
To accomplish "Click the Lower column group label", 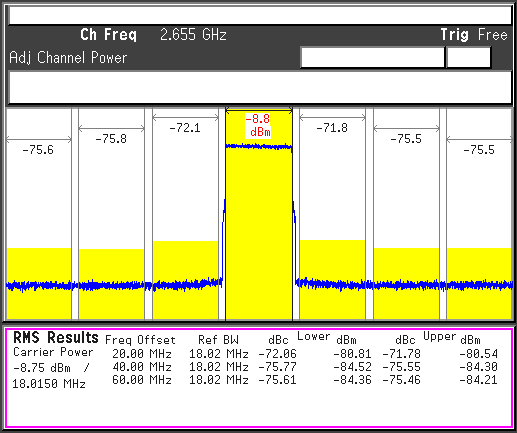I will [313, 336].
